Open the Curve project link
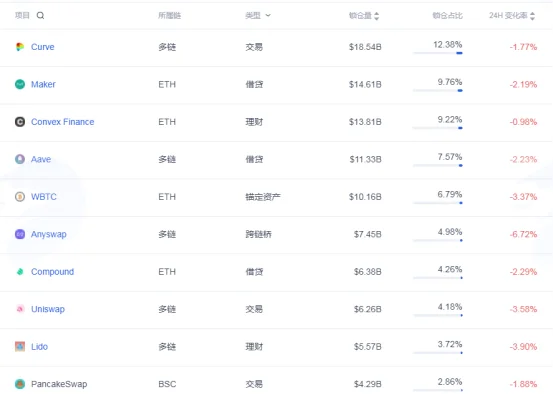 point(43,47)
